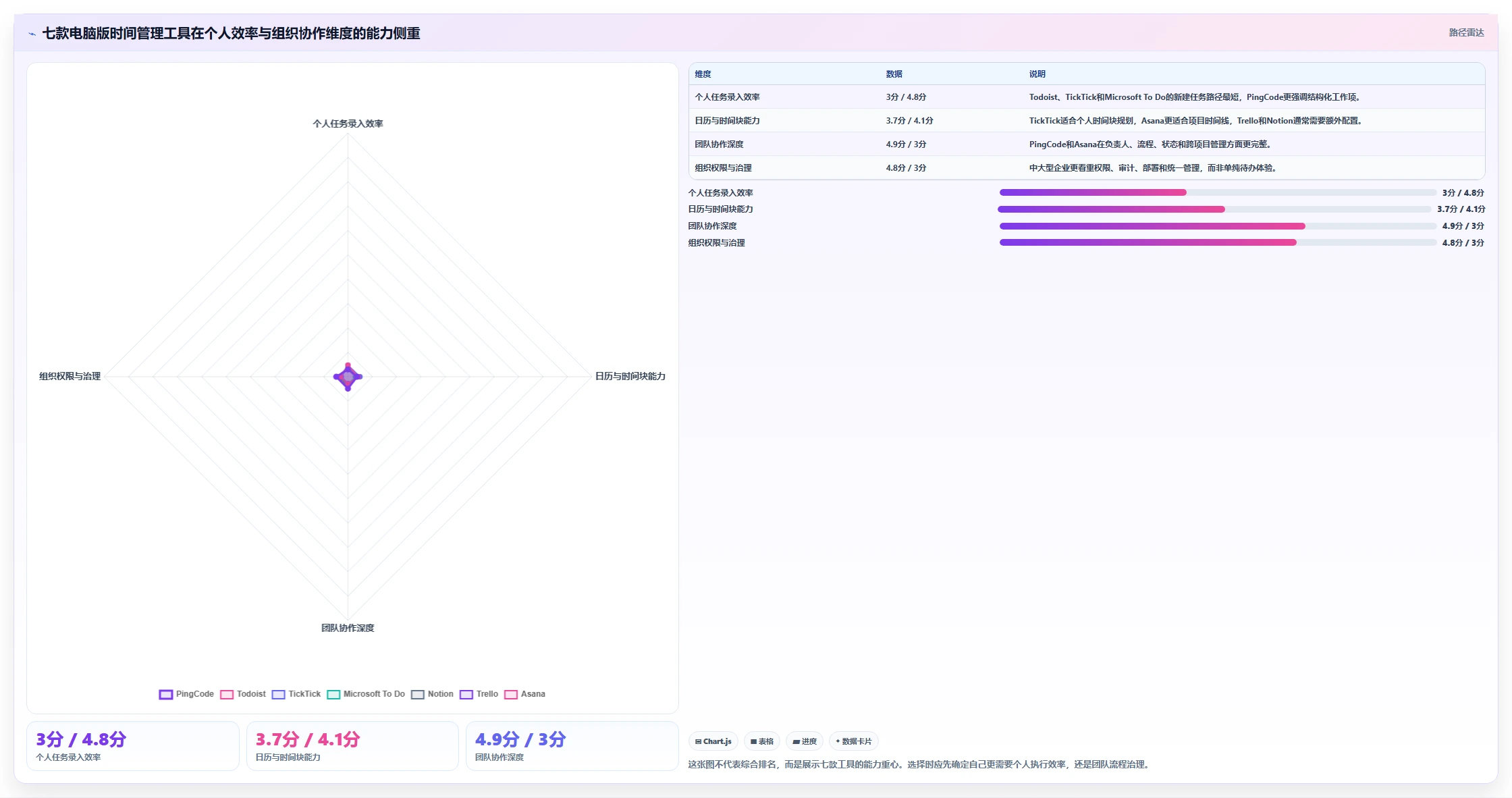The image size is (1512, 798).
Task: Click the 4.9分 / 3分 data card
Action: pyautogui.click(x=572, y=746)
